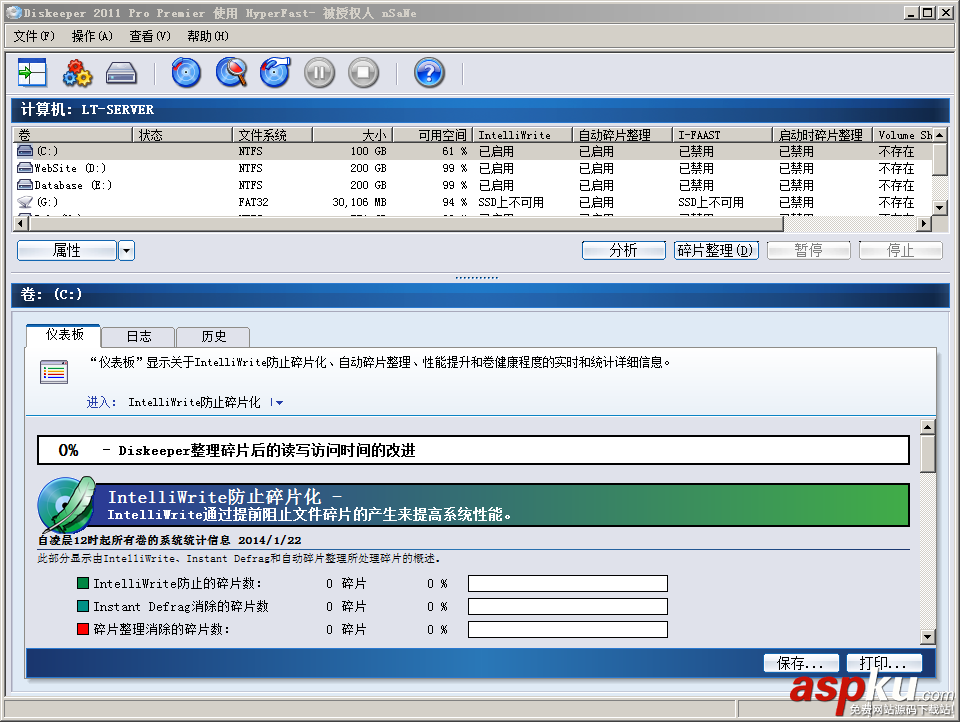Switch to the 仪表板 tab
The width and height of the screenshot is (960, 722).
coord(64,334)
